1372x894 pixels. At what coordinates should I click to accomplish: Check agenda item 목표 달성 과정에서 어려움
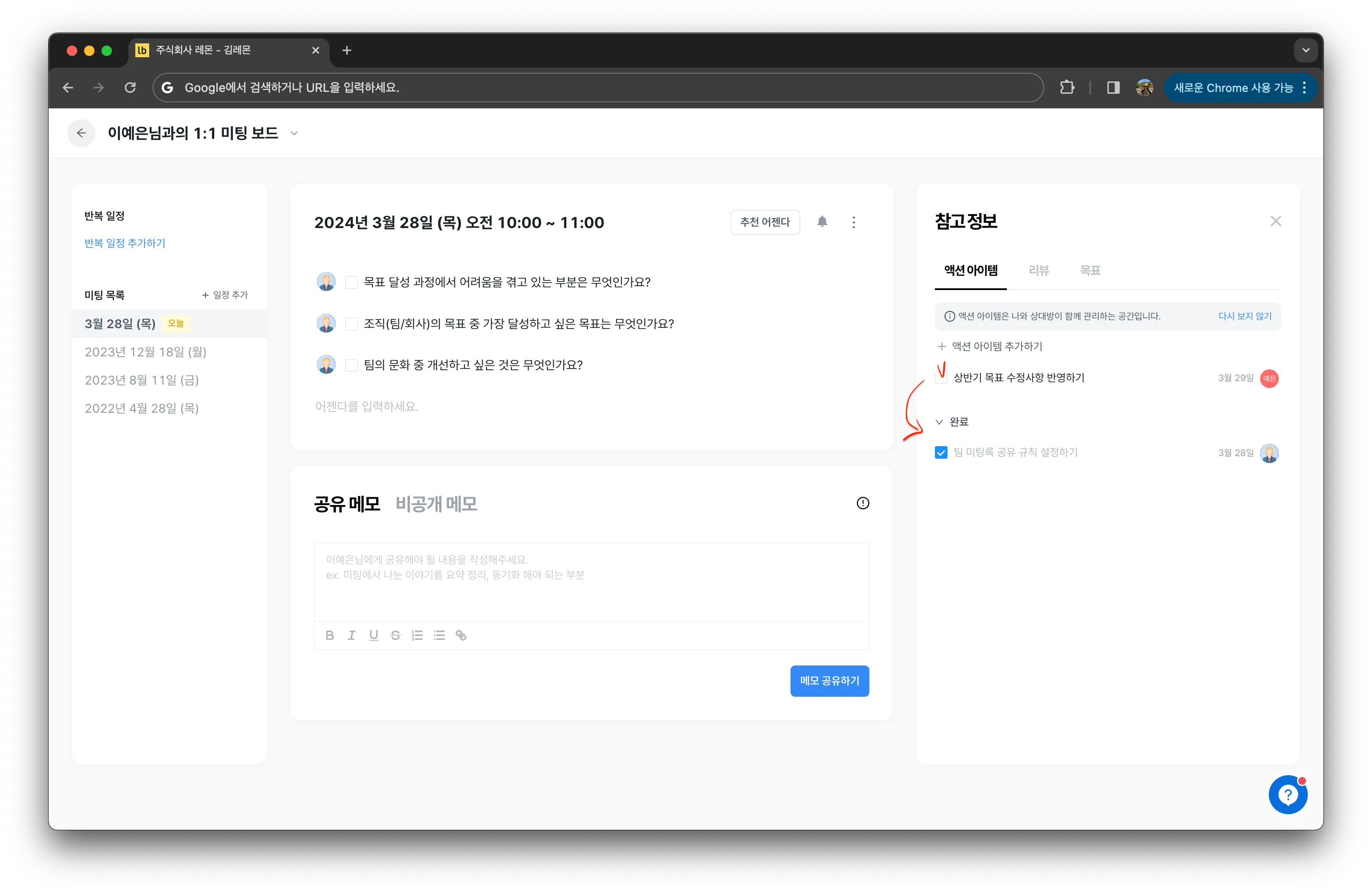pyautogui.click(x=351, y=282)
